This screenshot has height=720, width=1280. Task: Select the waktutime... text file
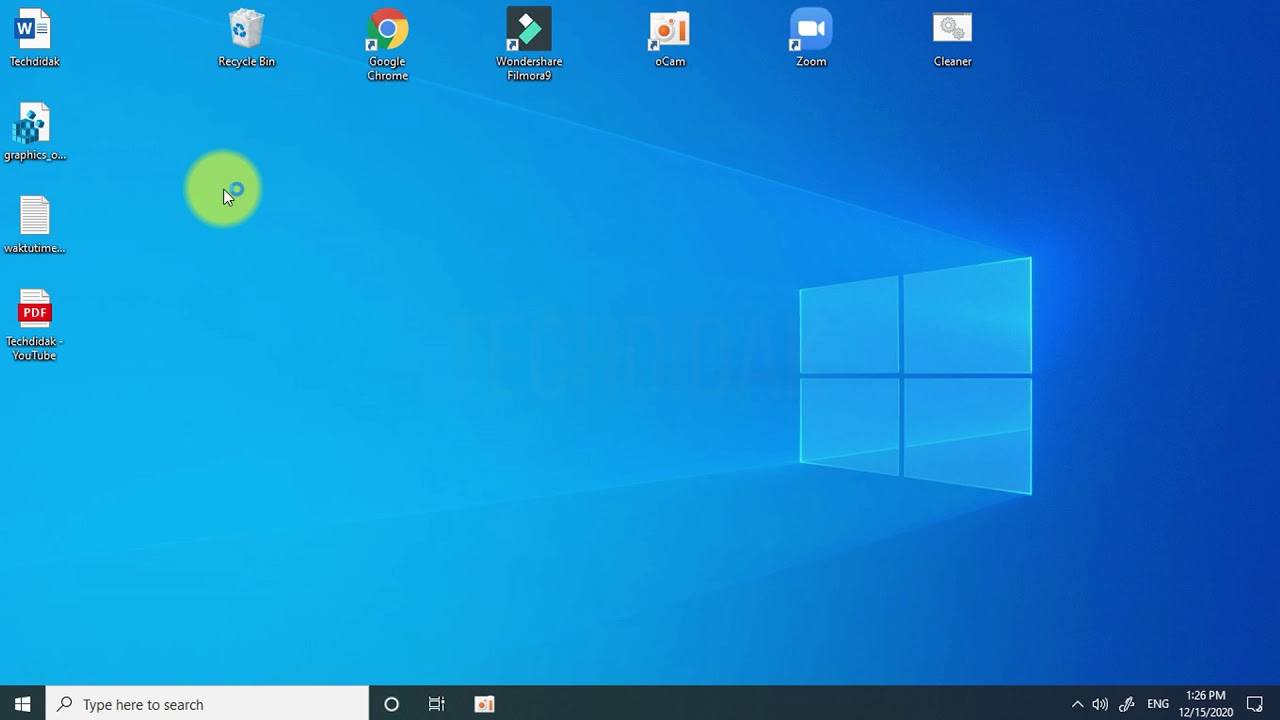34,225
